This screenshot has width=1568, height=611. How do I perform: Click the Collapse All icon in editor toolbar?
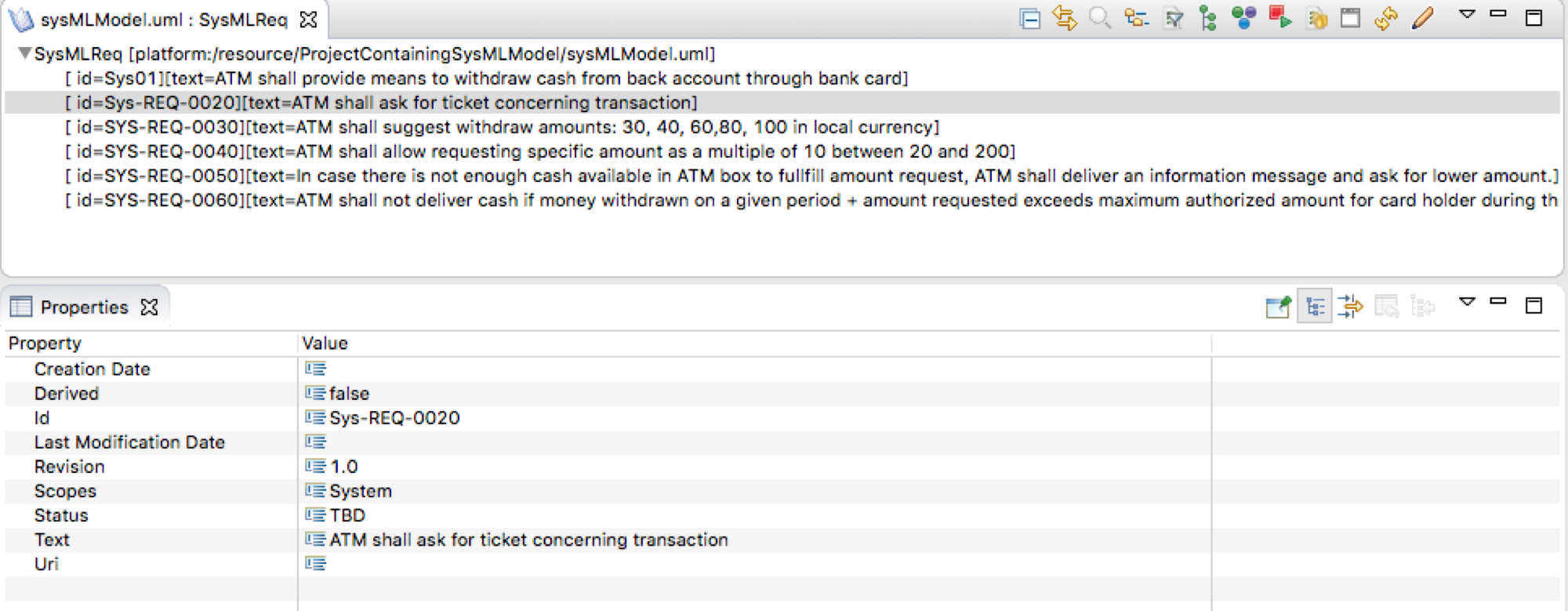1029,18
